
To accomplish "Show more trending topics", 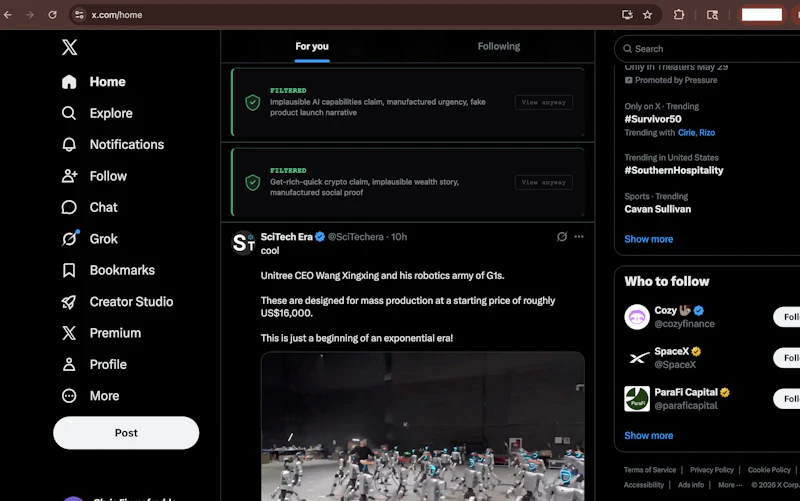I will [x=648, y=239].
